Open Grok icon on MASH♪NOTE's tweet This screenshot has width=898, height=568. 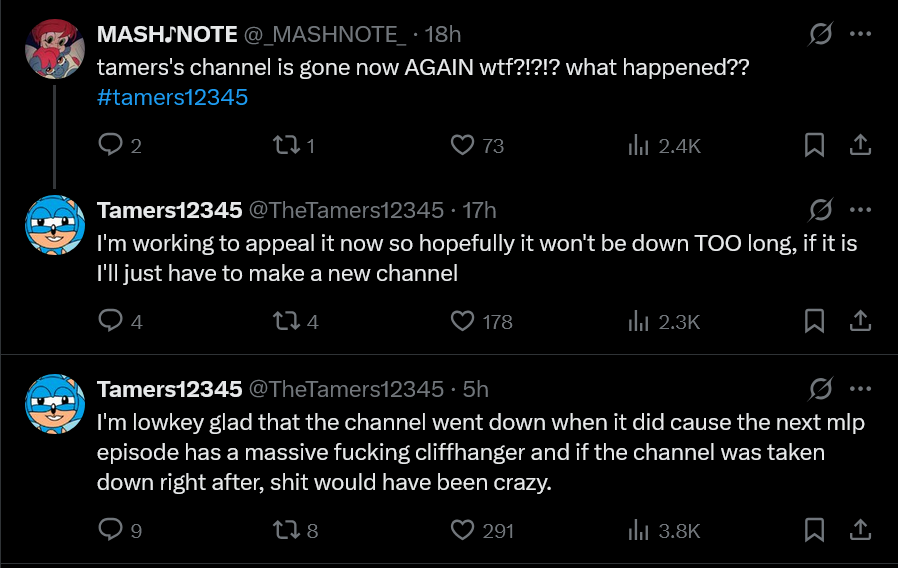click(820, 34)
